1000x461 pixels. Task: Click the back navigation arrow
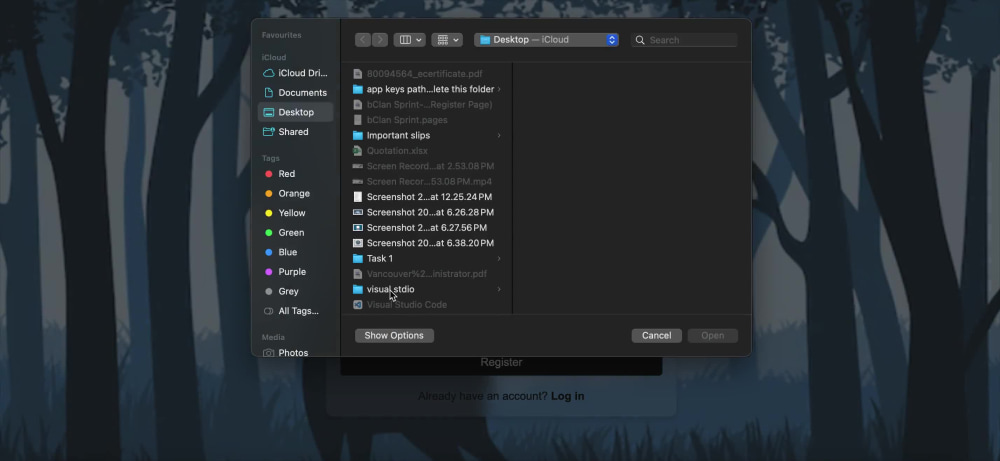pos(363,40)
